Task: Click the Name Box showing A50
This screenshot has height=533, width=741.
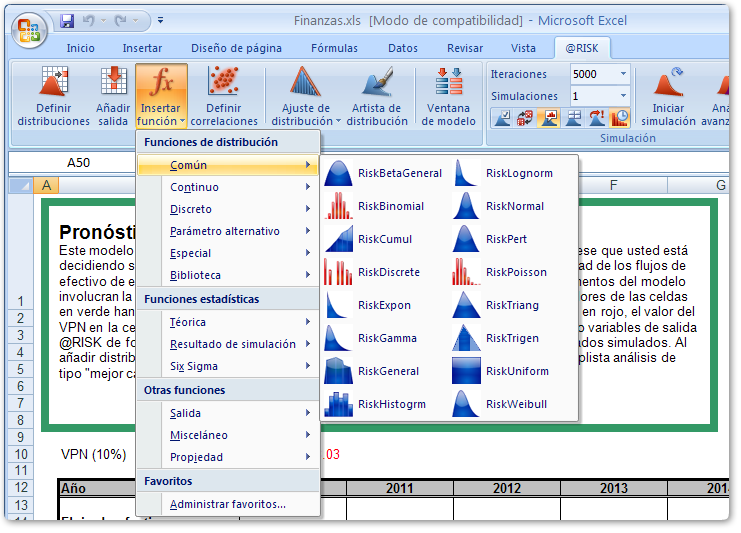Action: (x=72, y=163)
